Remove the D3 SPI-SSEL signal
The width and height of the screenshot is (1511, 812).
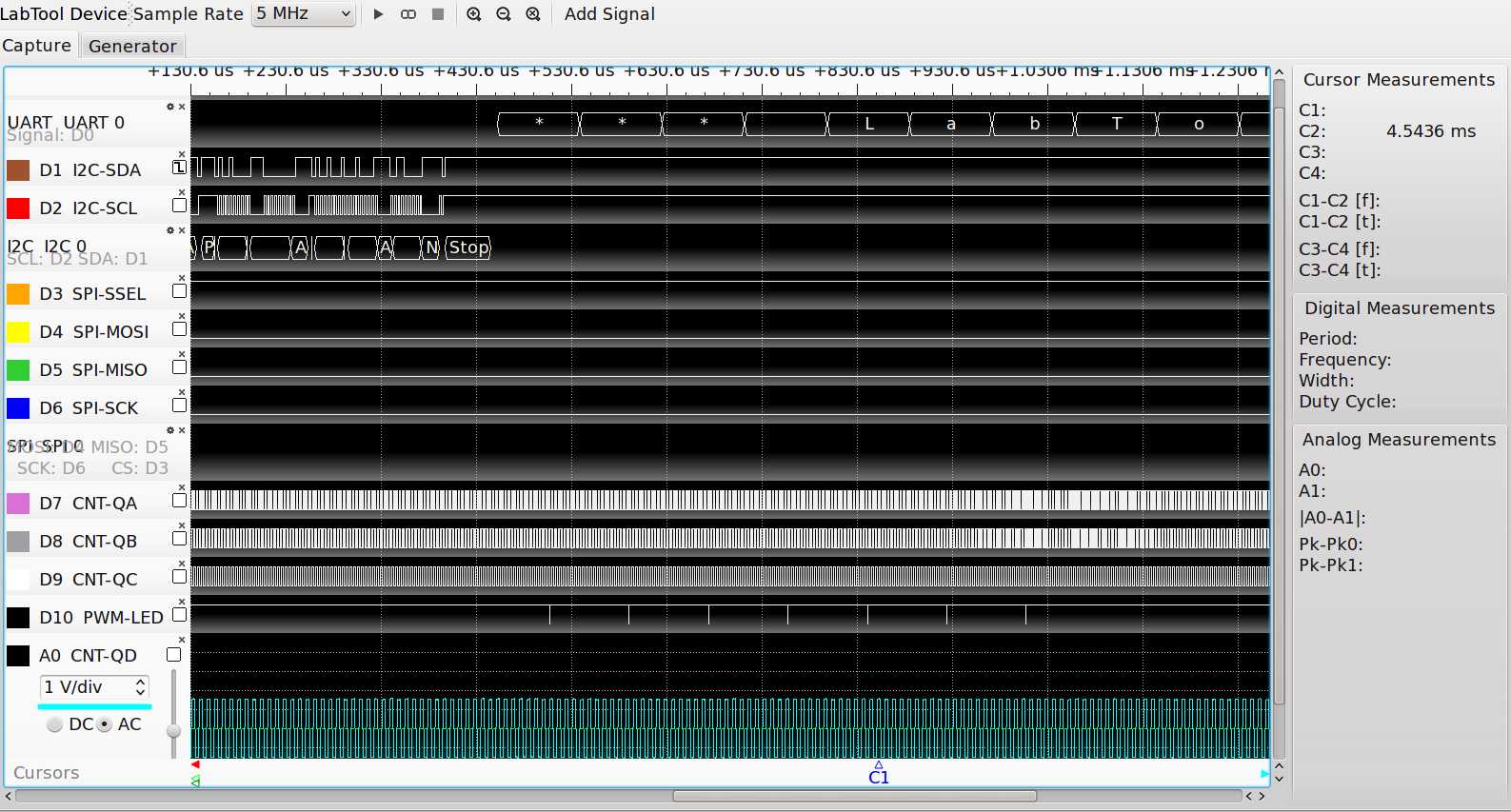point(182,278)
